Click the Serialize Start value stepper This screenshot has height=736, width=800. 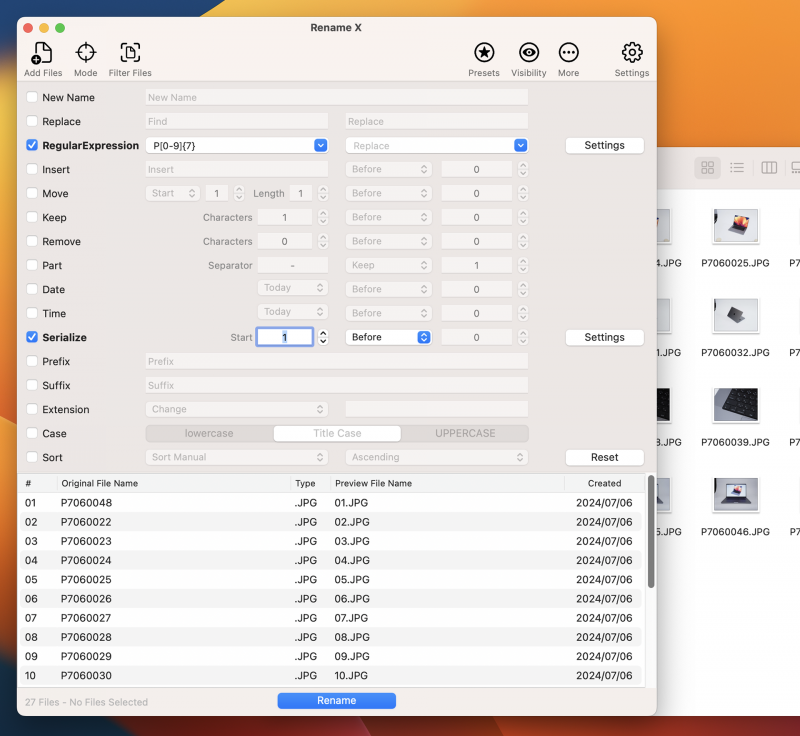click(323, 338)
